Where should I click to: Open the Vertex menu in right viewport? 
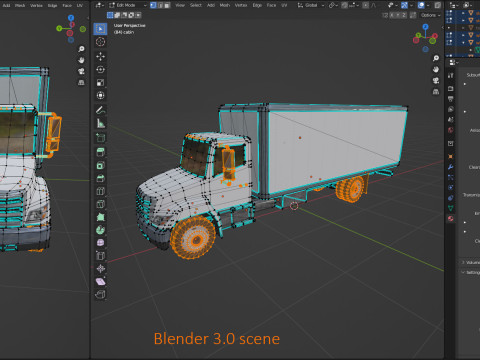[x=241, y=5]
